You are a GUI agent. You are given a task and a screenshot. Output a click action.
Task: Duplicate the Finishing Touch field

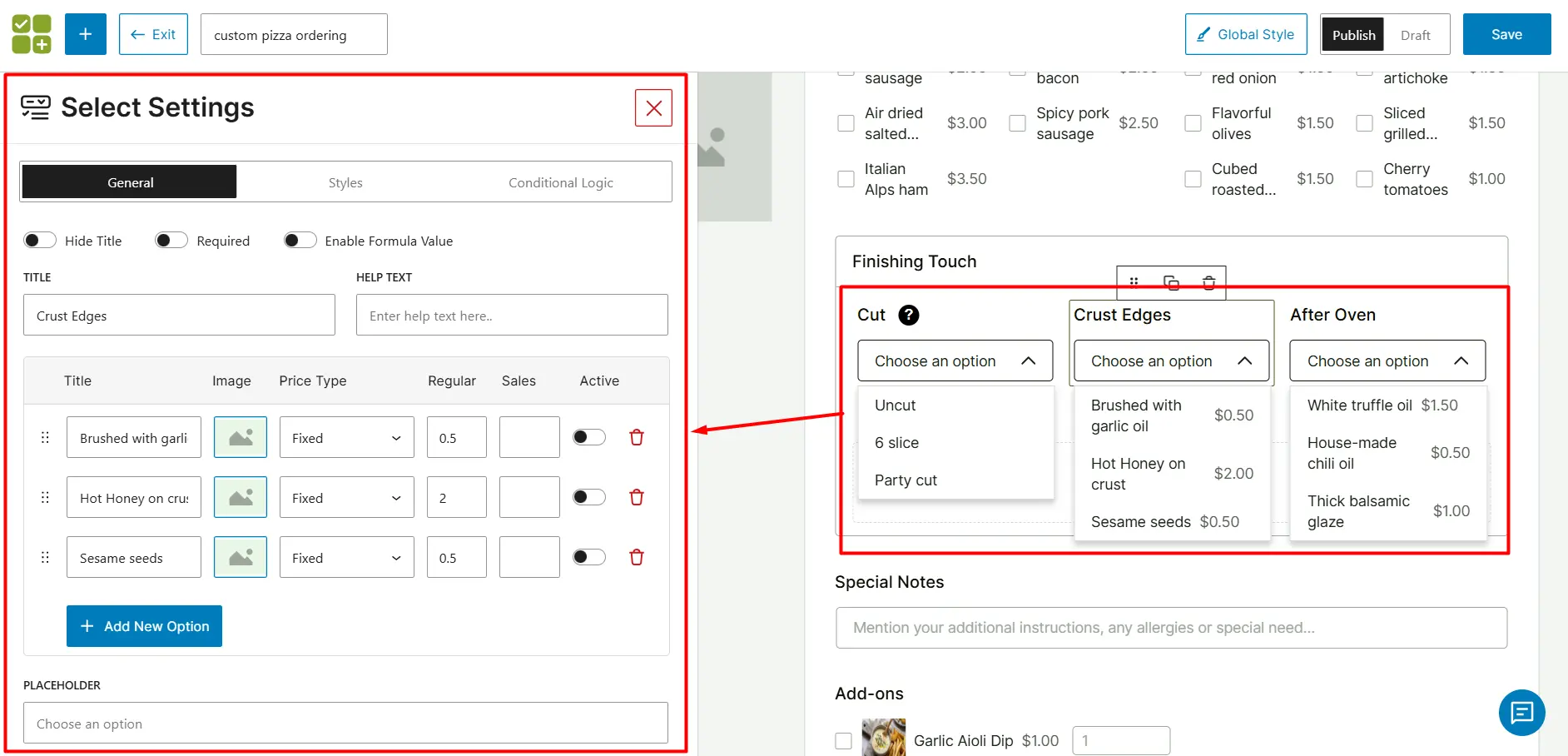(x=1171, y=282)
